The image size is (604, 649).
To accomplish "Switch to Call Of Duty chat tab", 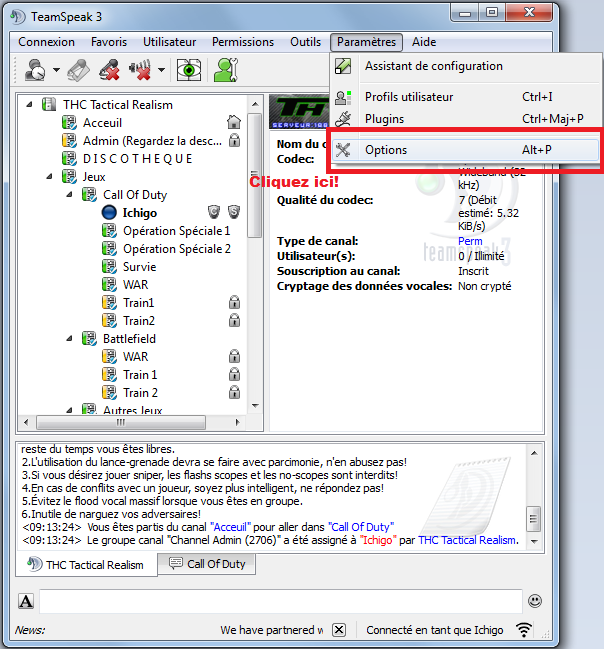I will [x=207, y=564].
